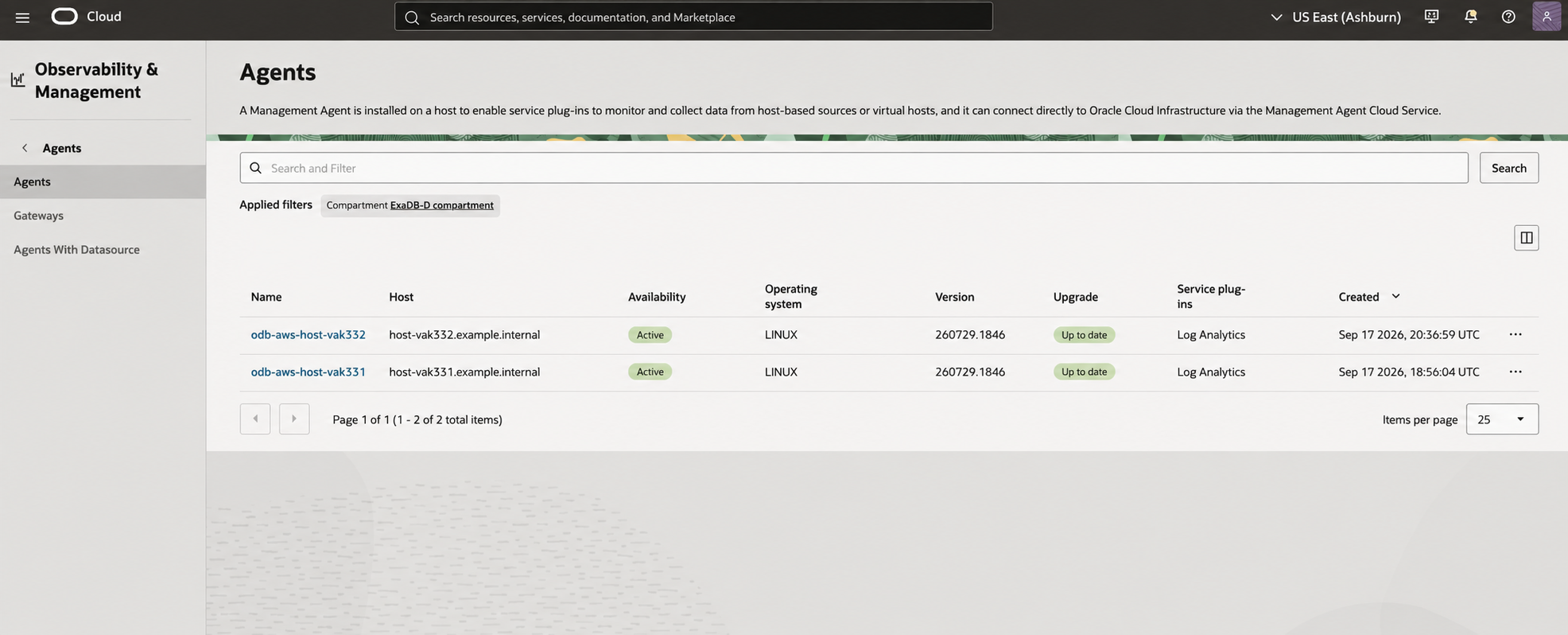Go back using the Agents back chevron
Screen dimensions: 1568x635
pos(25,148)
